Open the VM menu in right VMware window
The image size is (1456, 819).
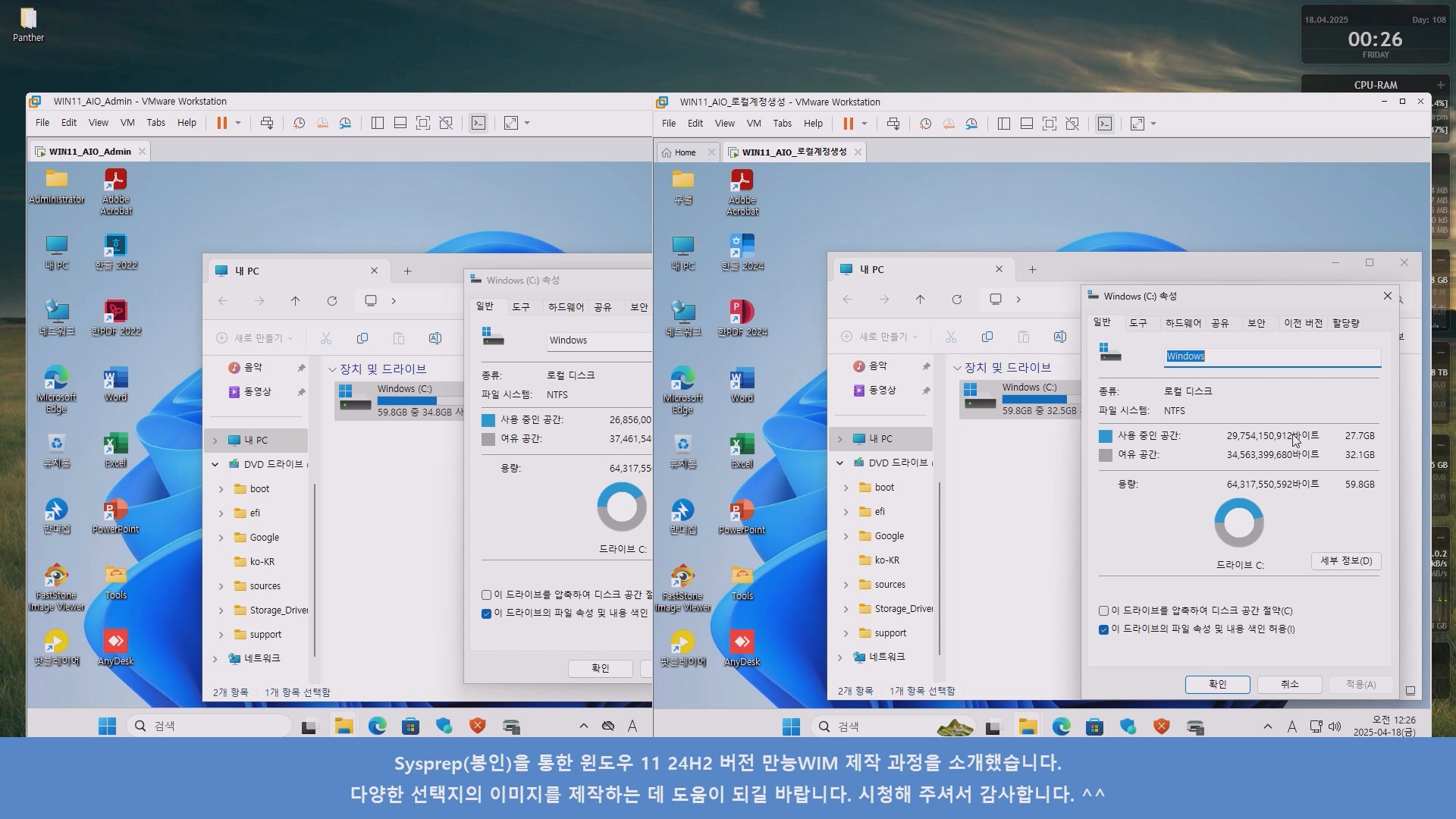[x=753, y=124]
